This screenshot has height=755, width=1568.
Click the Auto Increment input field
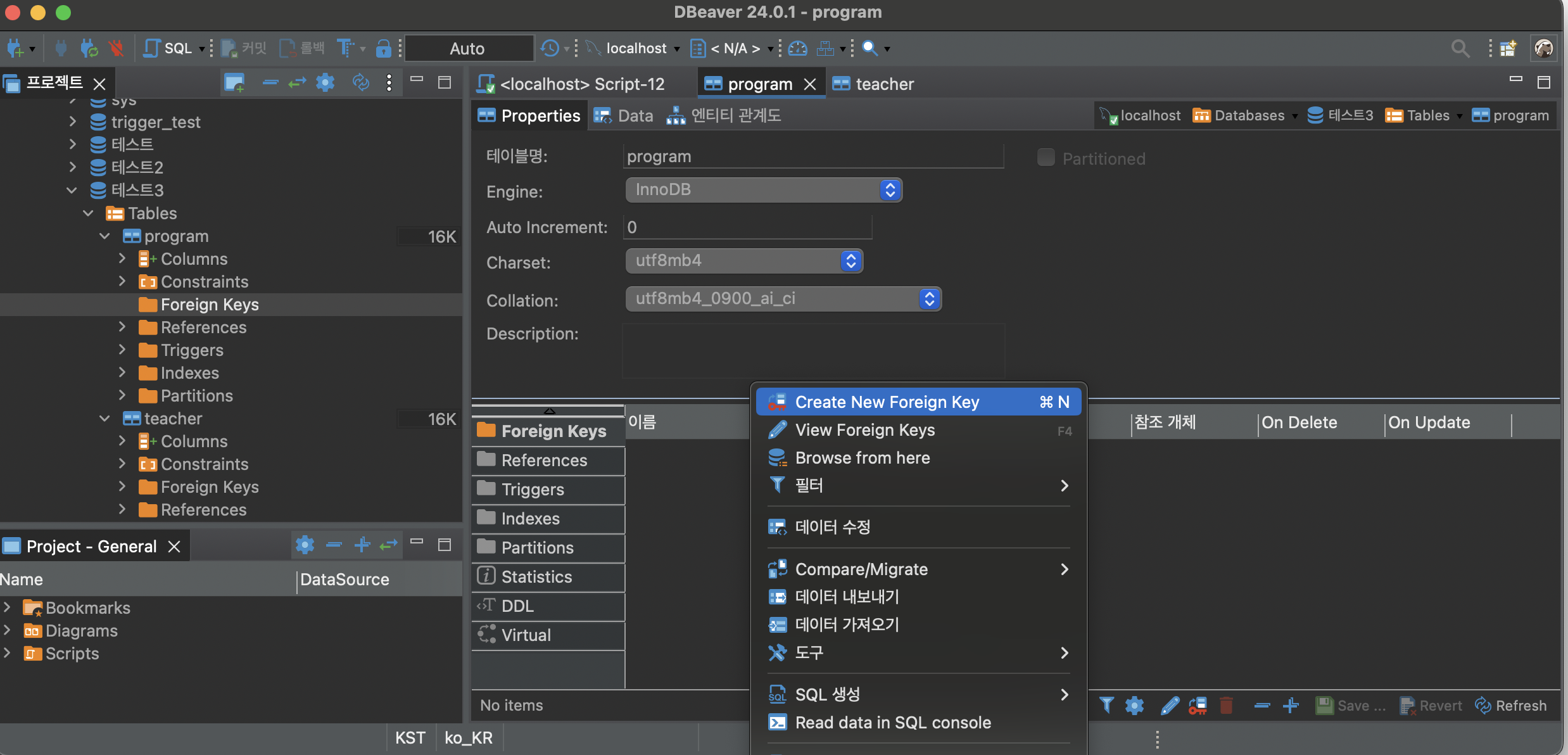coord(748,227)
